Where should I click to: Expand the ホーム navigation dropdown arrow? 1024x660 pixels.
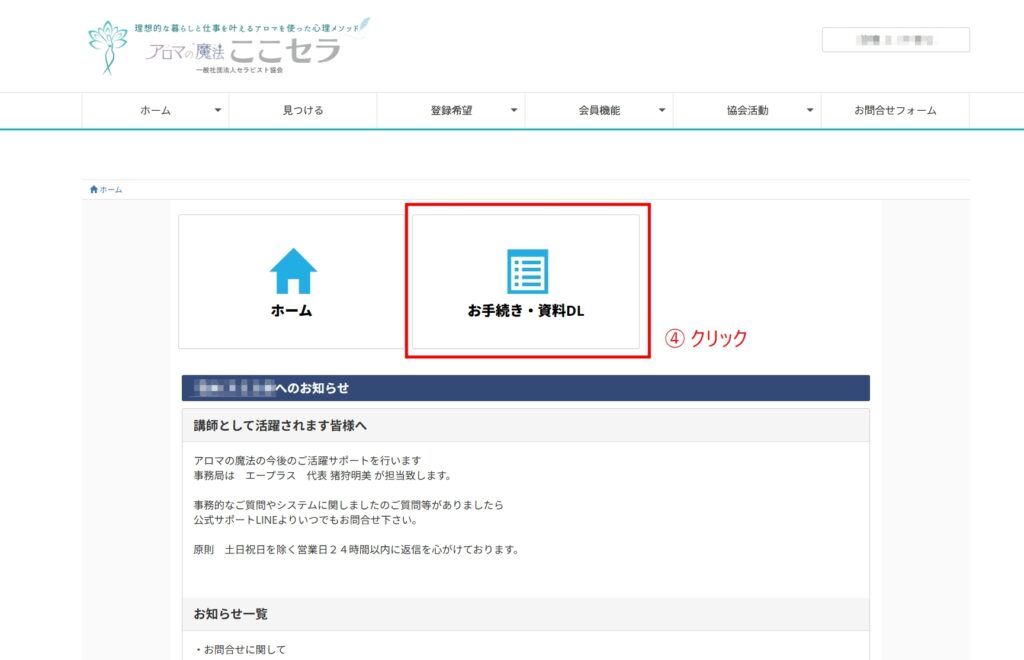(218, 111)
